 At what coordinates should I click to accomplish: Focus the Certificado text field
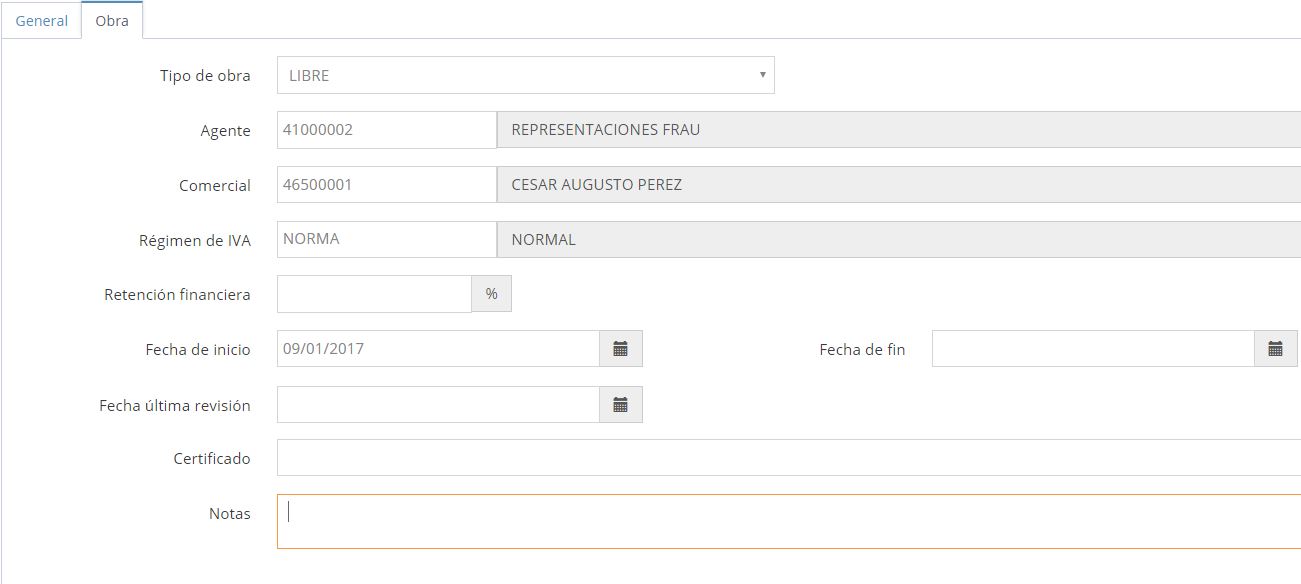(x=788, y=458)
